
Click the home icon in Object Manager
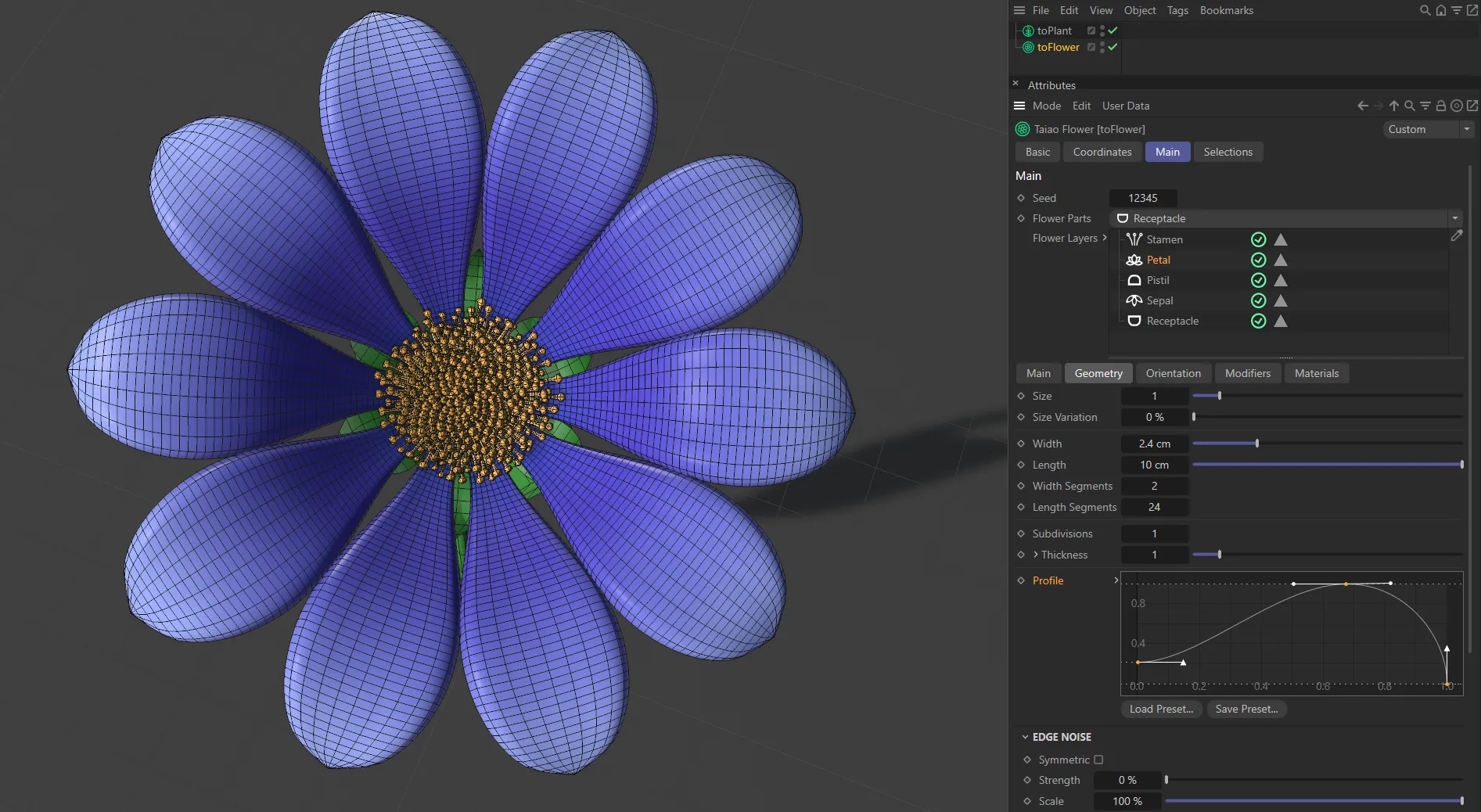1440,10
